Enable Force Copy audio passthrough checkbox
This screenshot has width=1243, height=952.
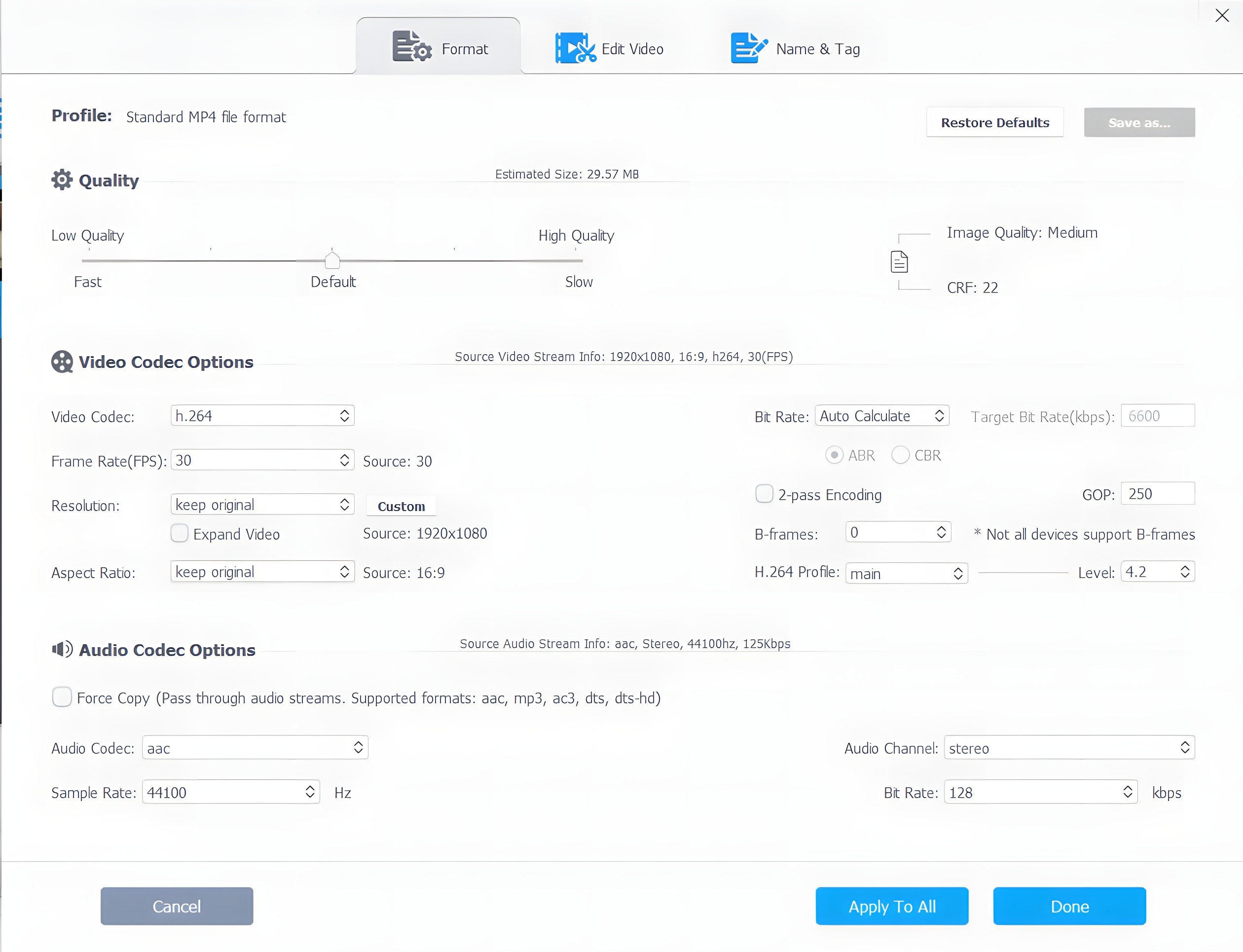[62, 697]
